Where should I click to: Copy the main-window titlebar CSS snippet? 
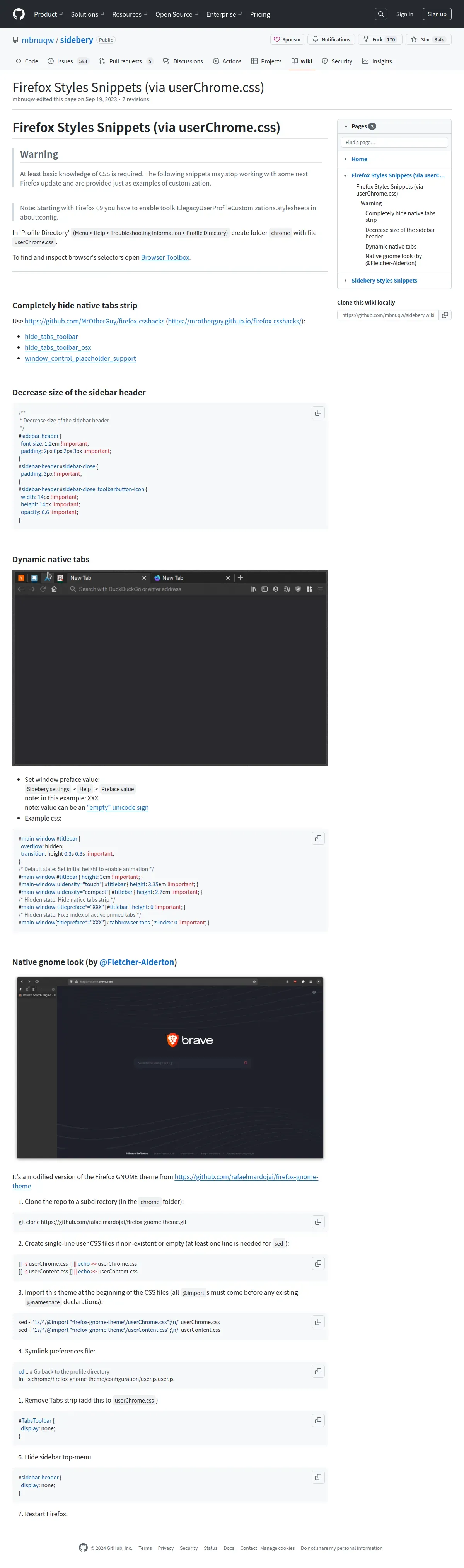[318, 838]
